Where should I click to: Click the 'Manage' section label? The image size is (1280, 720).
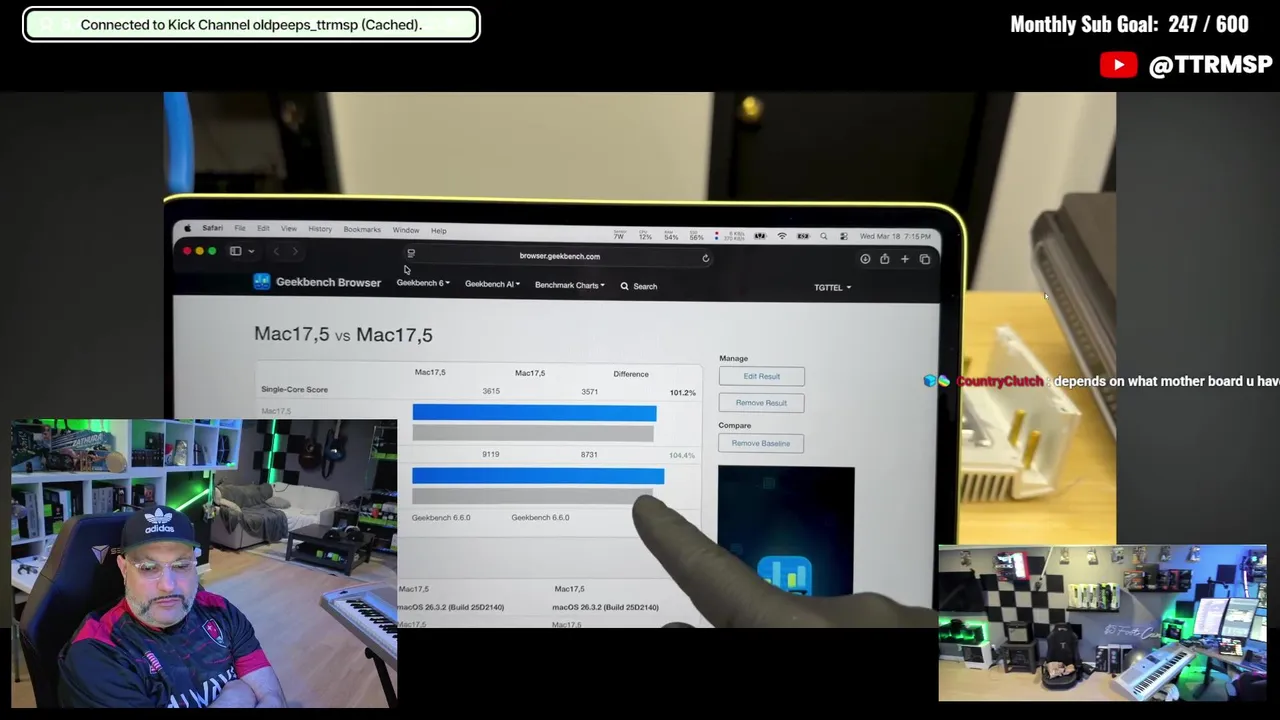[x=733, y=358]
